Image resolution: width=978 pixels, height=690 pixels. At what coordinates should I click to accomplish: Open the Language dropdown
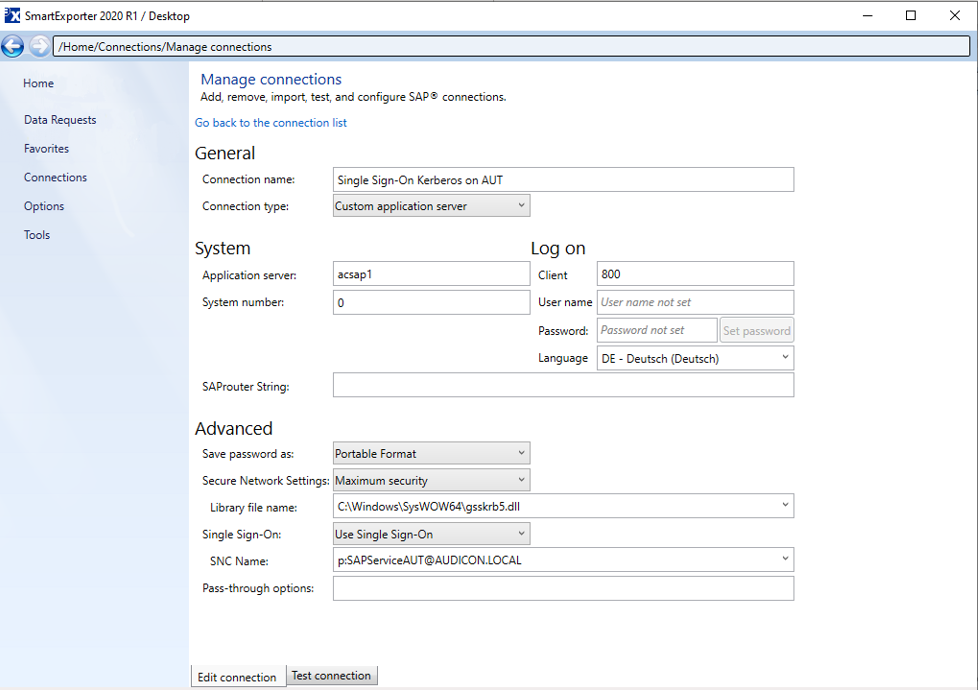[695, 358]
